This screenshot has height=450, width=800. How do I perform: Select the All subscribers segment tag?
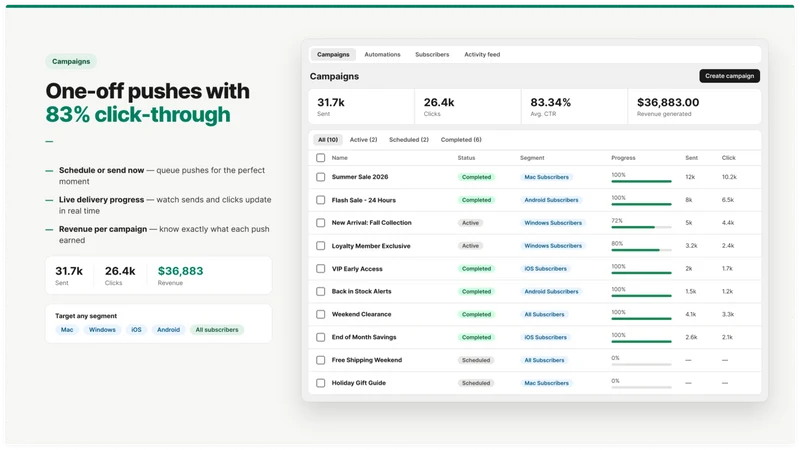pos(217,330)
